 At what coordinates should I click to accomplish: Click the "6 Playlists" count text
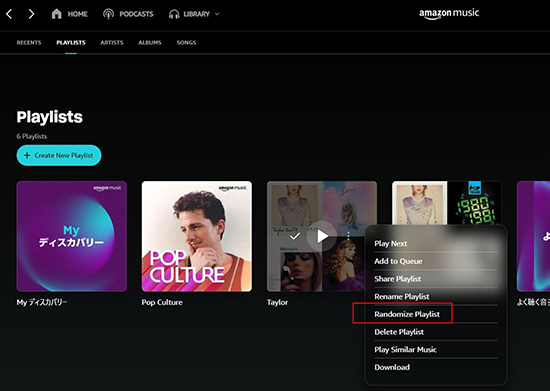pos(32,136)
